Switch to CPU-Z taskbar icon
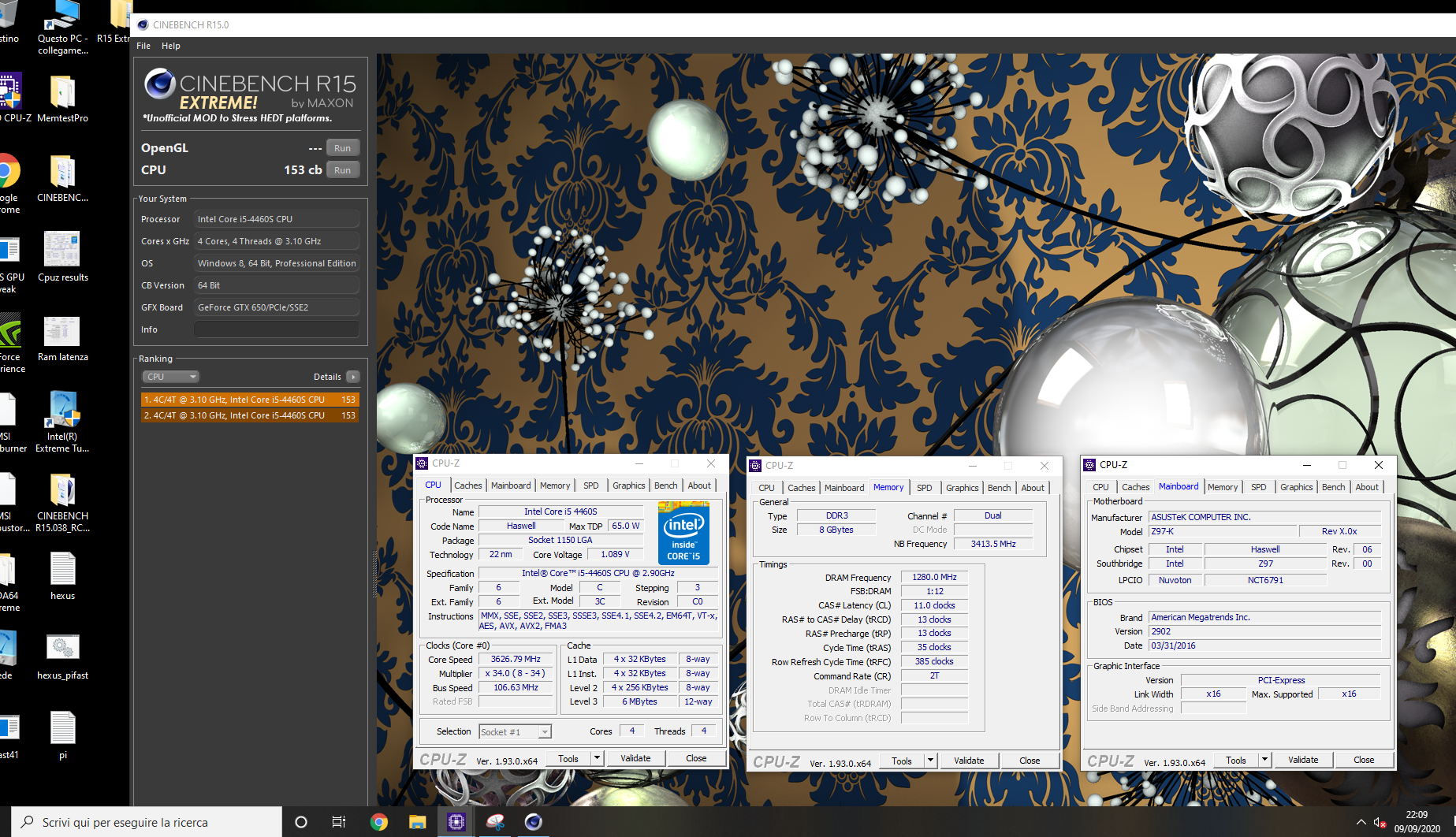Image resolution: width=1456 pixels, height=837 pixels. point(456,822)
